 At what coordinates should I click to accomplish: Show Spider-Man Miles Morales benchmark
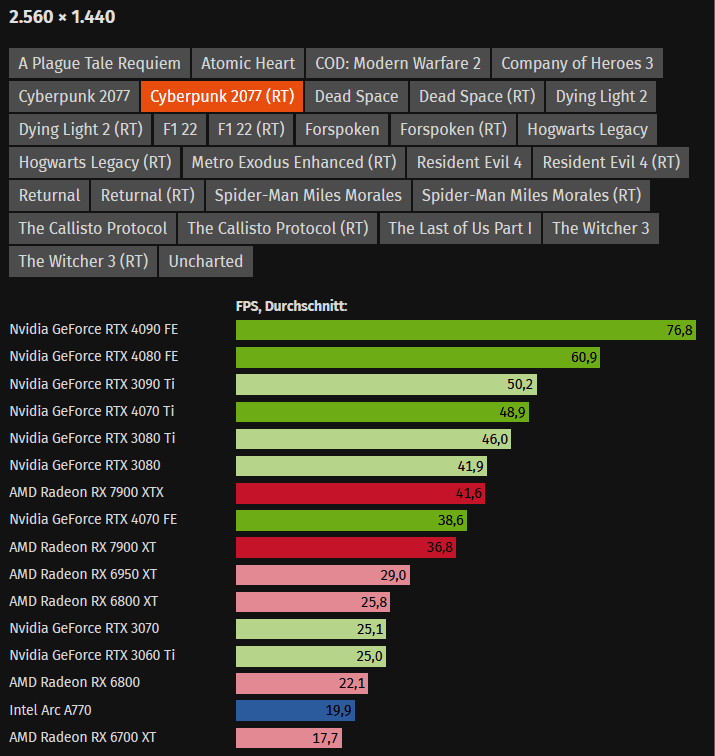[308, 195]
